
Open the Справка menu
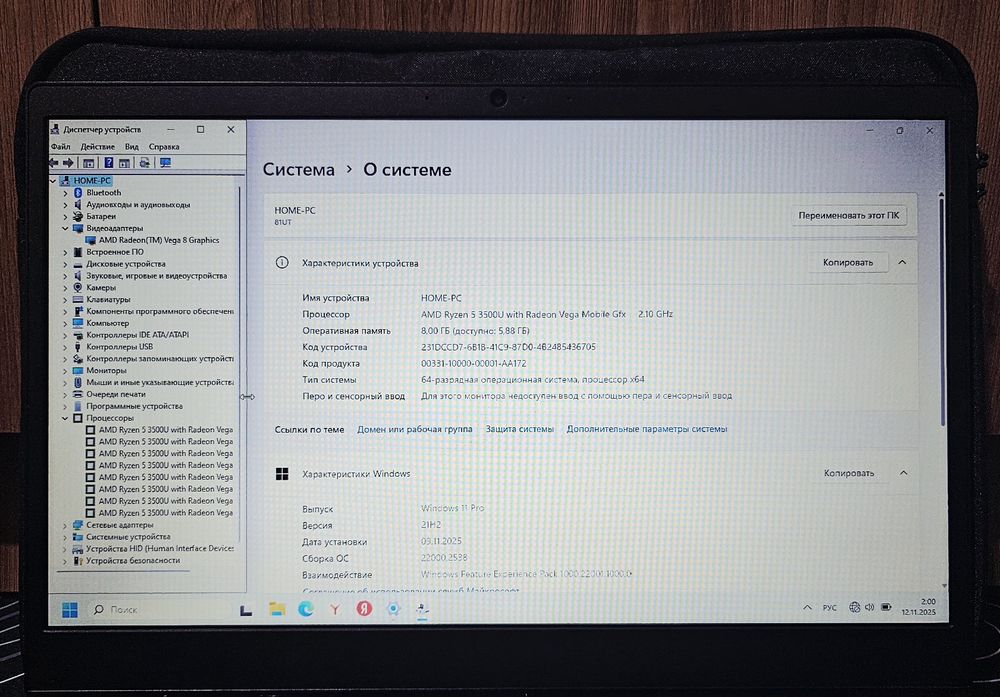pyautogui.click(x=164, y=147)
